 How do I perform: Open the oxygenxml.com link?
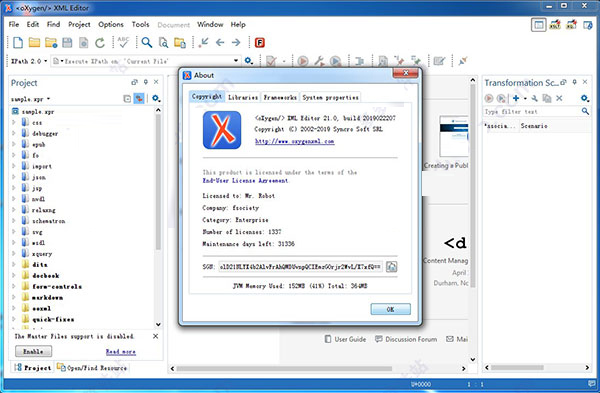pos(295,142)
